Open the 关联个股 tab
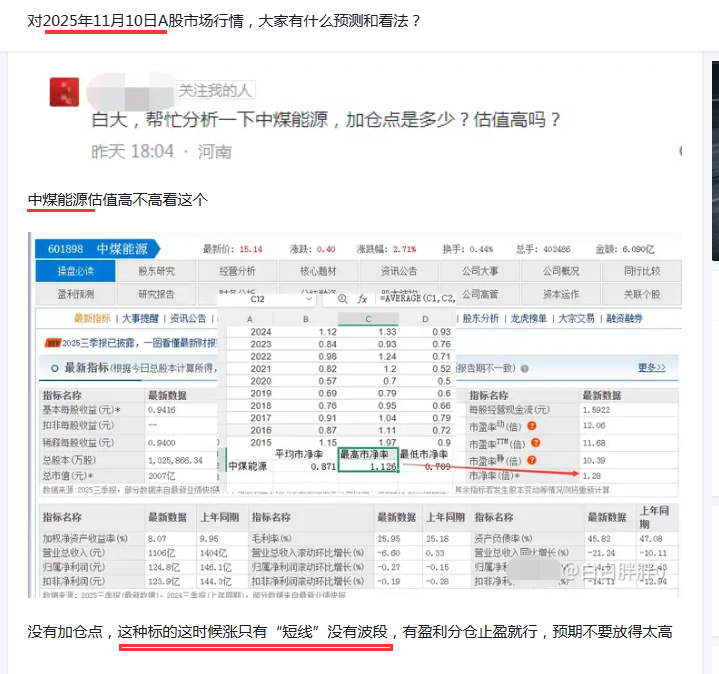This screenshot has height=674, width=719. [642, 294]
